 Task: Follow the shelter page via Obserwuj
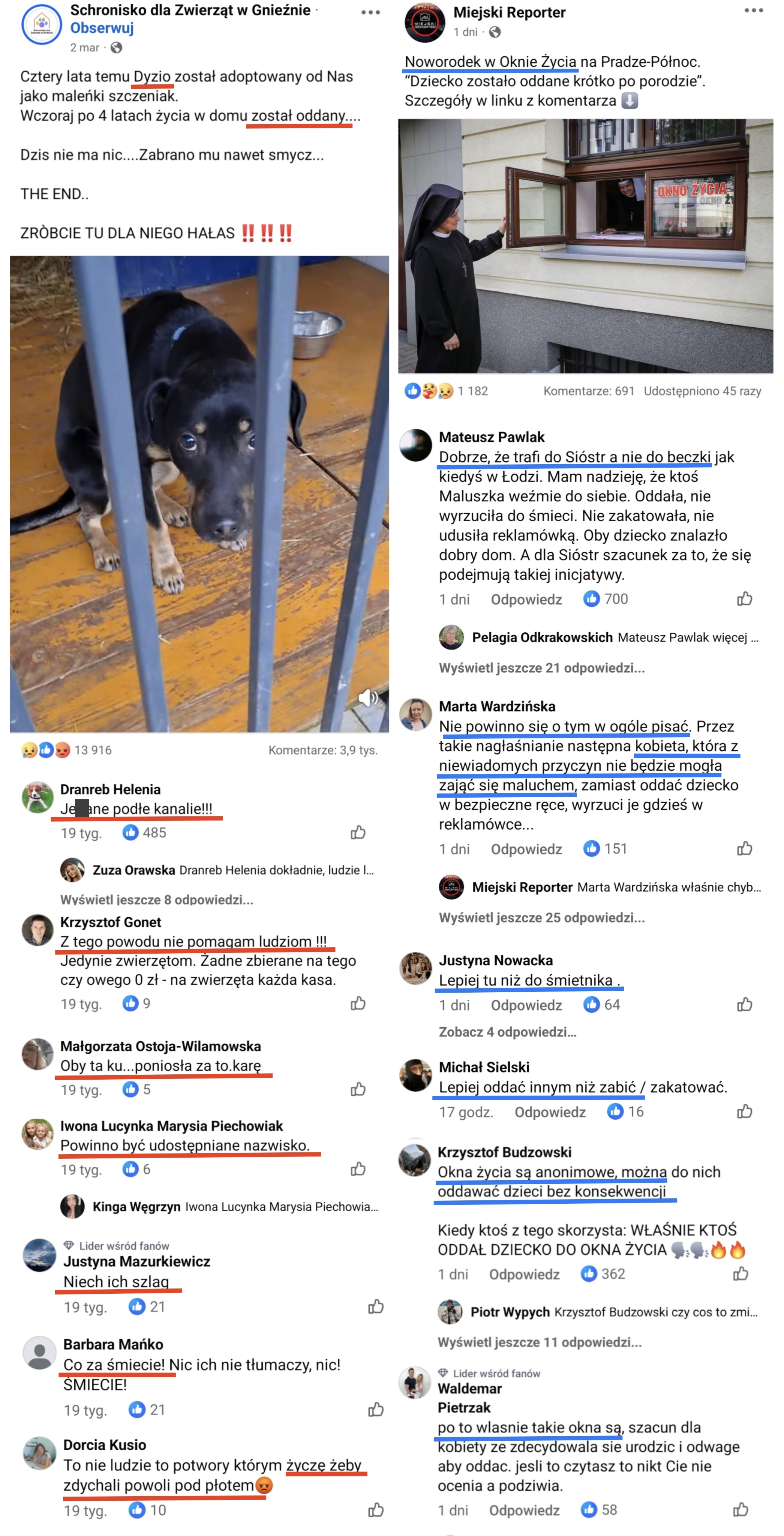(102, 28)
